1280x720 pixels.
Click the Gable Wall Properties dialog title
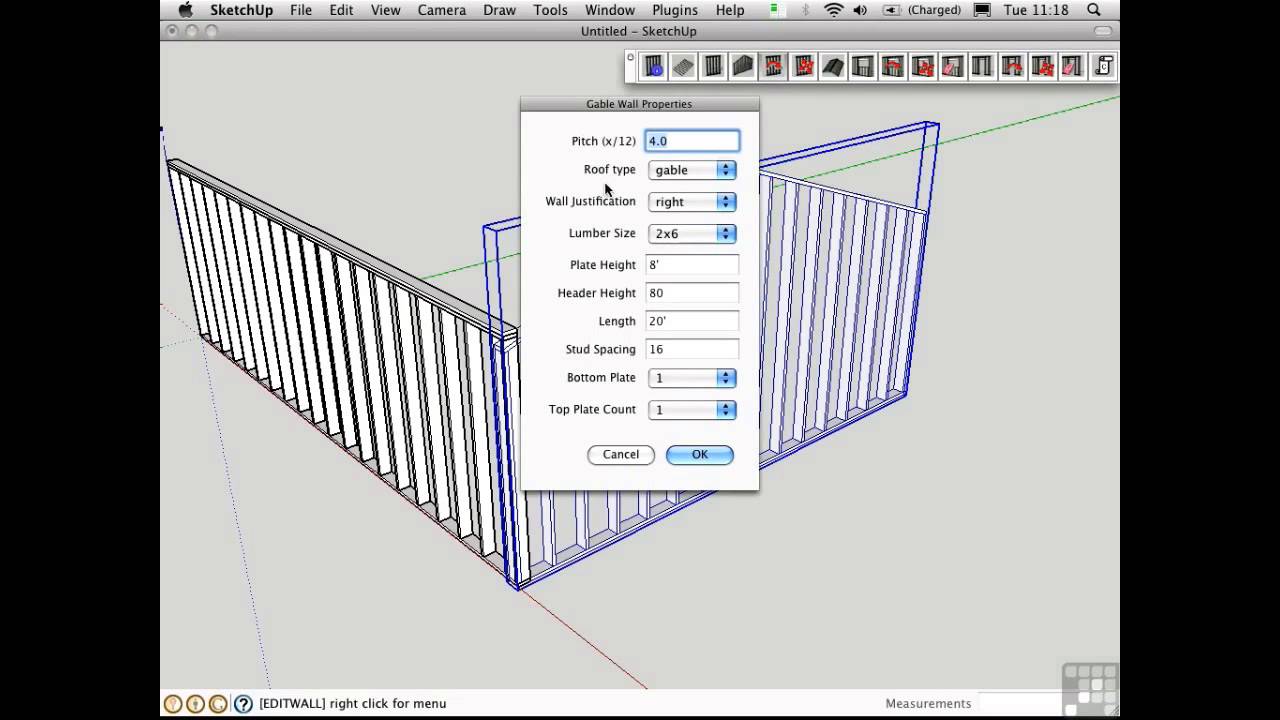pyautogui.click(x=639, y=104)
